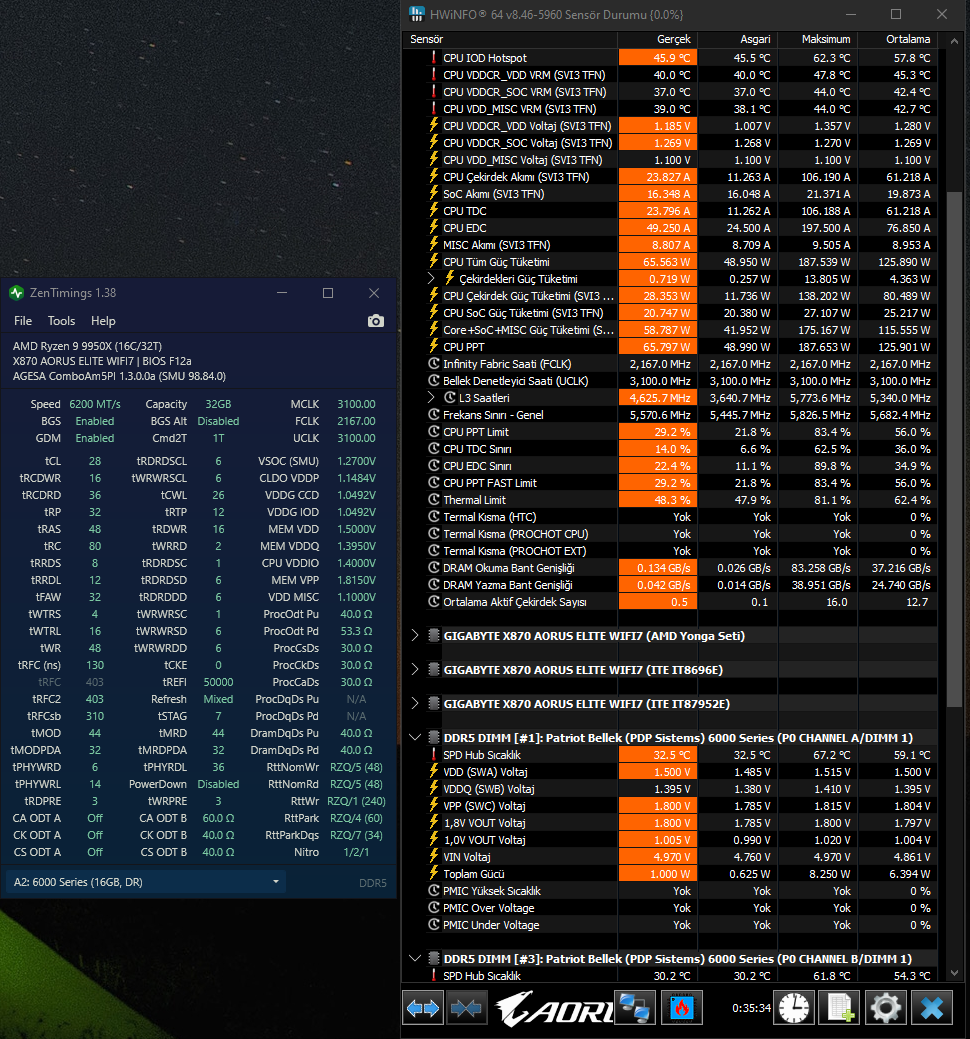970x1039 pixels.
Task: Reset the sensor timer with the clock icon
Action: click(794, 1009)
